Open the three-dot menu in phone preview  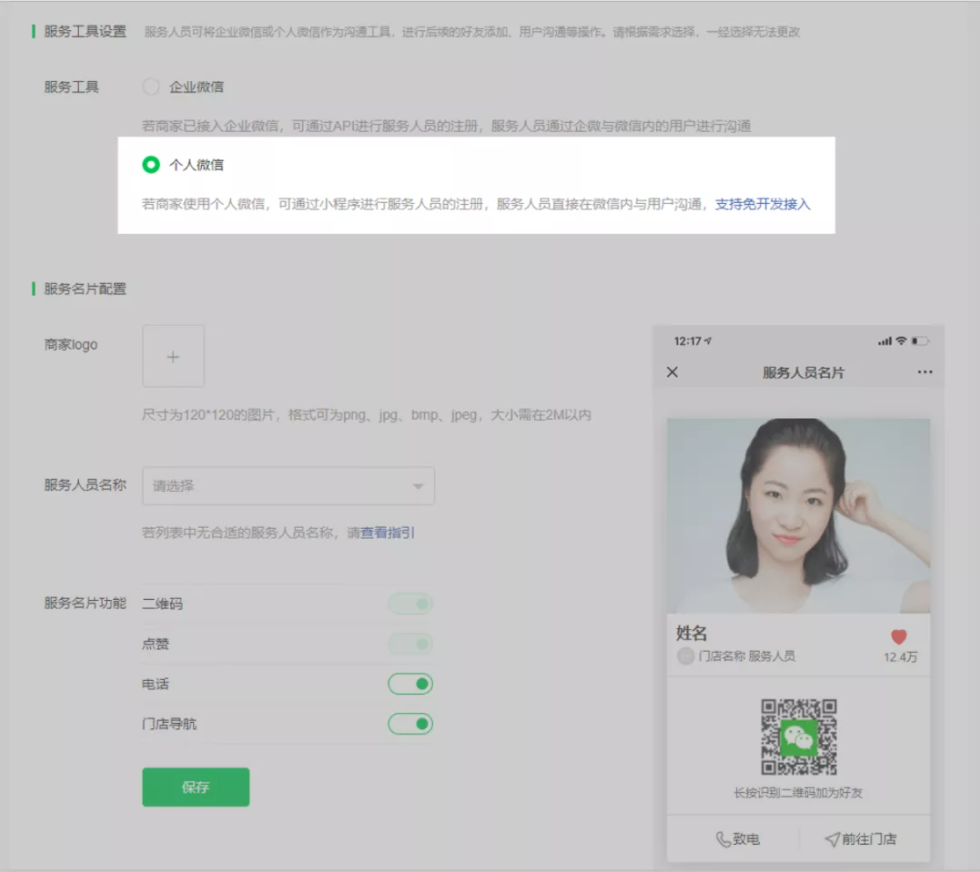925,372
